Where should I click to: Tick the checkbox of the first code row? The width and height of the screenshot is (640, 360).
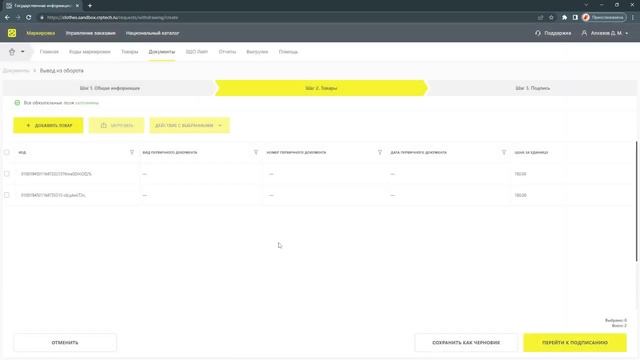(7, 174)
